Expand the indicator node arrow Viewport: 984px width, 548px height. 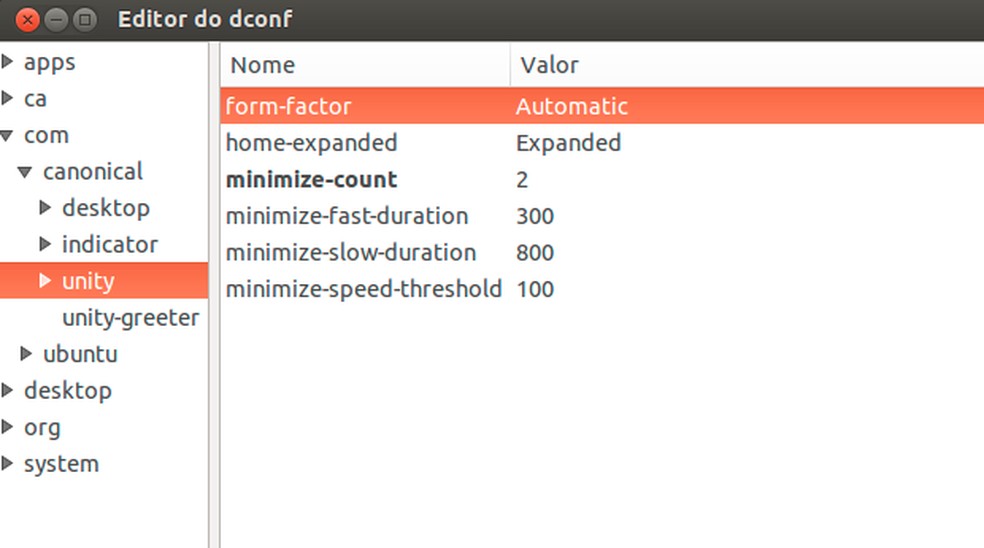45,245
